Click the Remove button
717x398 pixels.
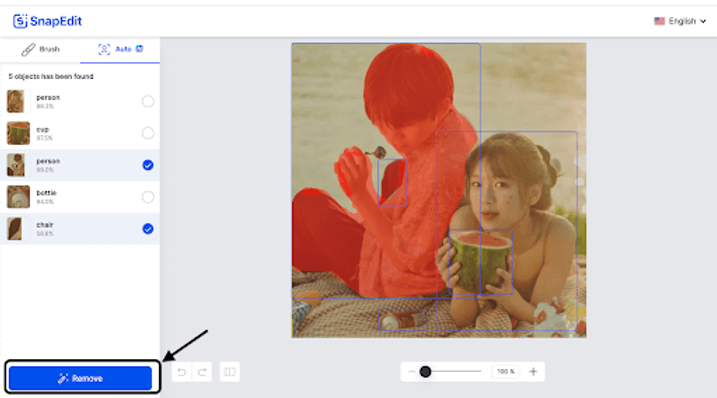(x=80, y=378)
